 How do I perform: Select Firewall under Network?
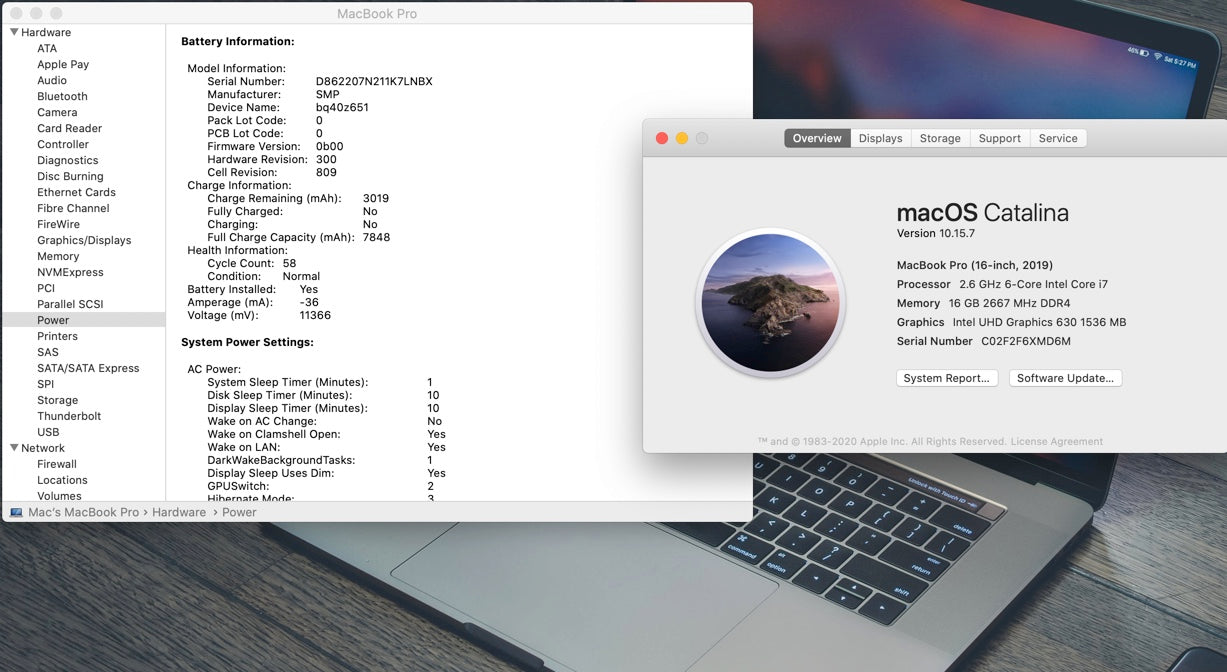57,464
